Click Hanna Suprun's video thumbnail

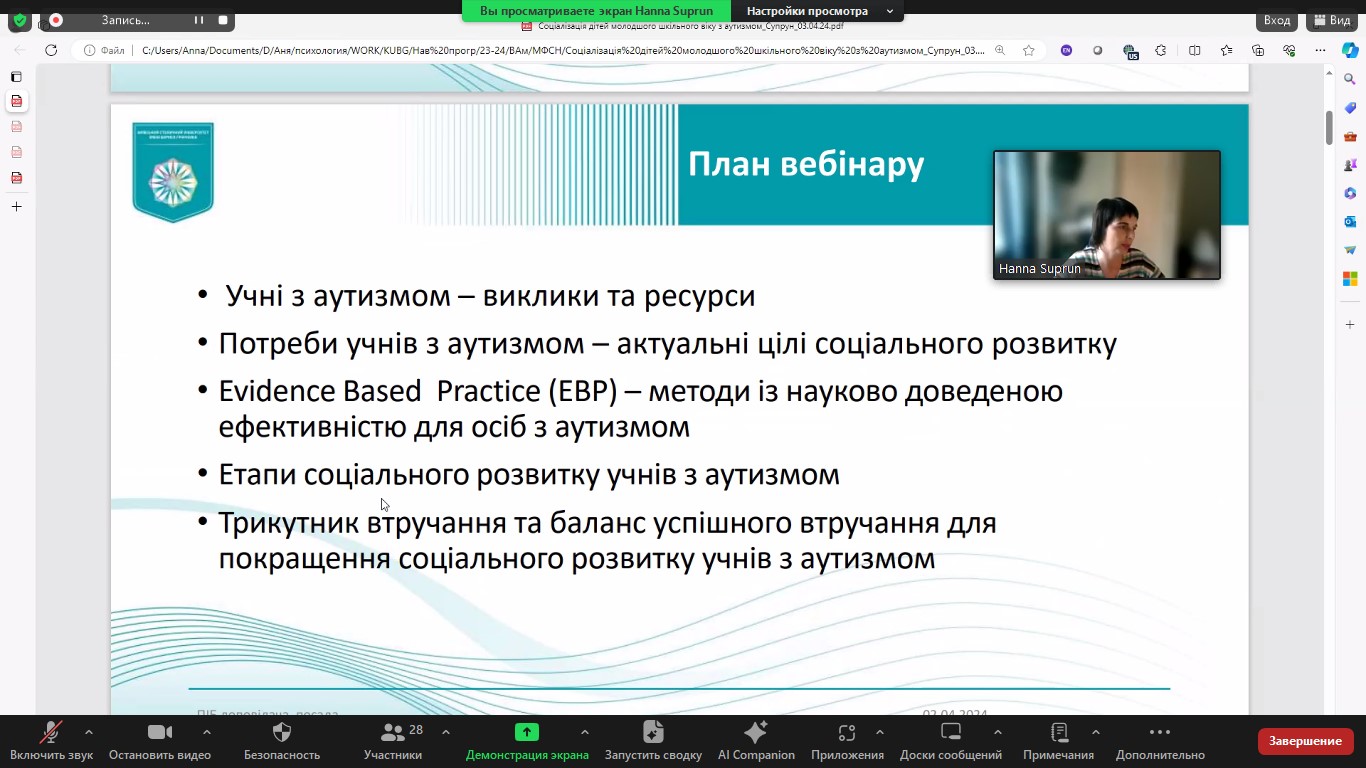click(1106, 215)
